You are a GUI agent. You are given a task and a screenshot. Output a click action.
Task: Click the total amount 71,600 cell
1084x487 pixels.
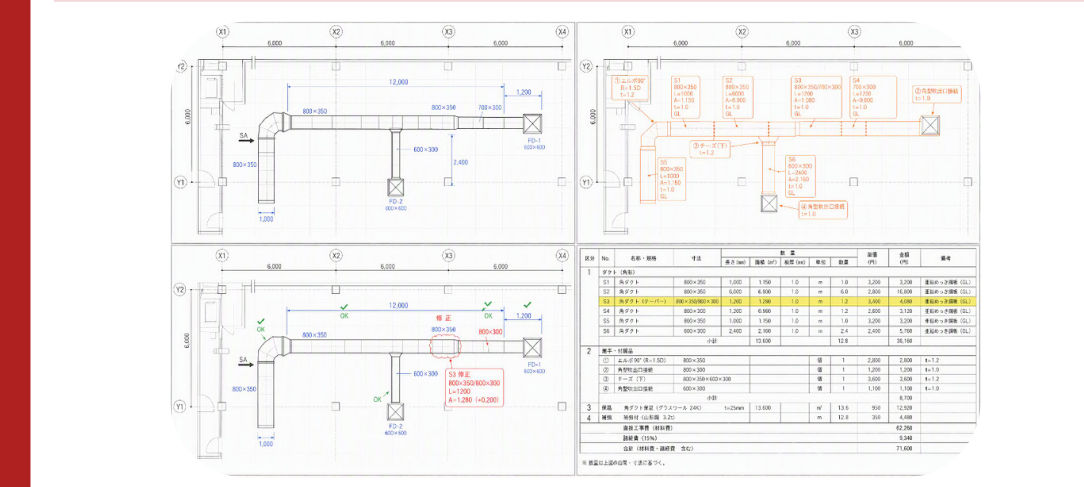pos(906,448)
